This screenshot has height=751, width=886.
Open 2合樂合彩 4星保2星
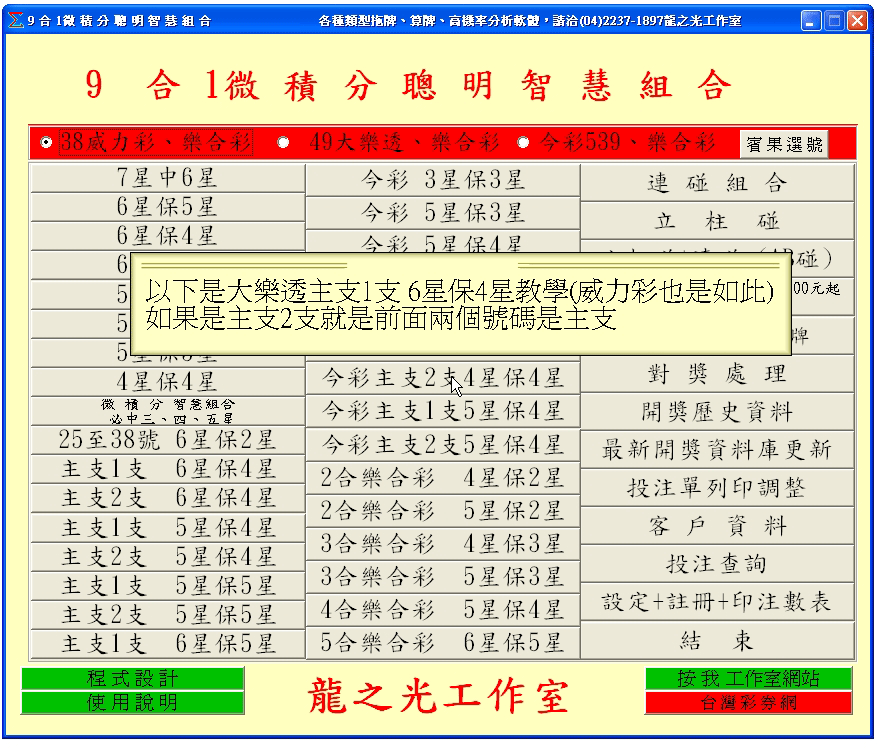(443, 478)
